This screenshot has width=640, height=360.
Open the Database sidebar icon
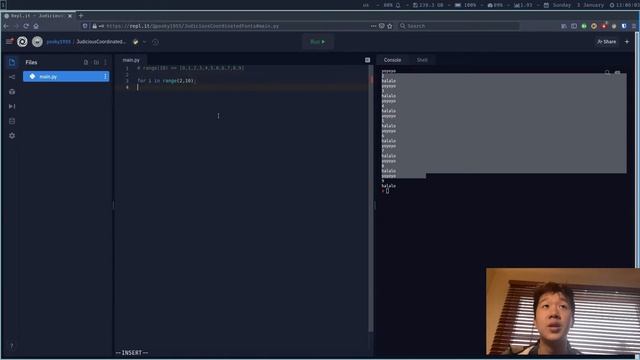[12, 121]
